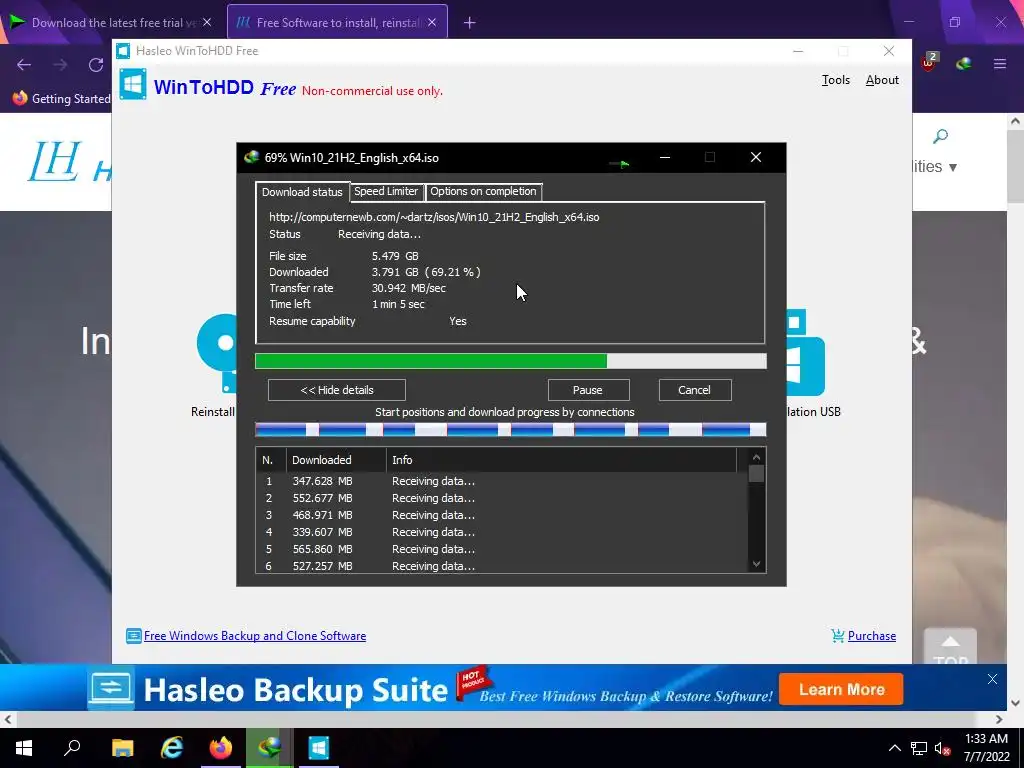
Task: Click the Hide details button
Action: tap(336, 390)
